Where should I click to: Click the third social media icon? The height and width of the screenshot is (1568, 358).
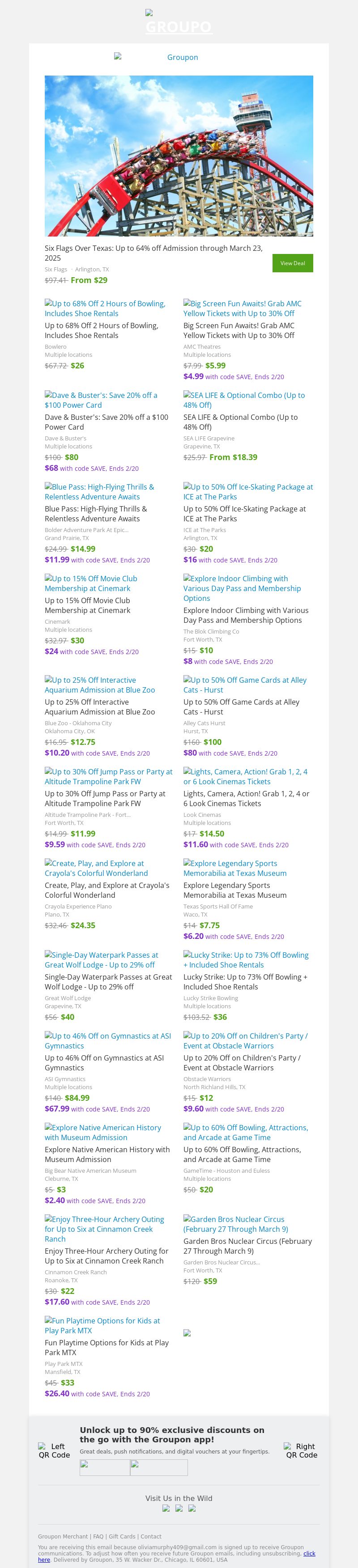click(x=192, y=1509)
